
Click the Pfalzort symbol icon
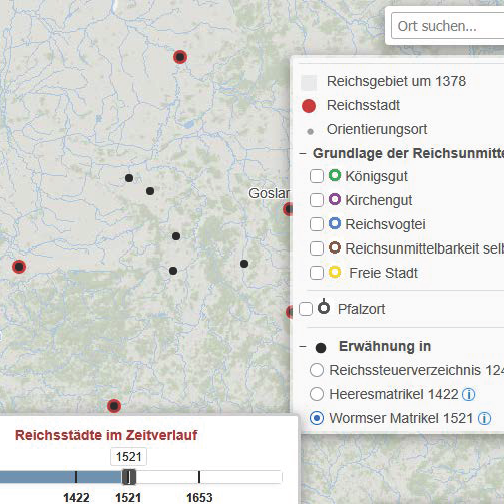coord(324,307)
